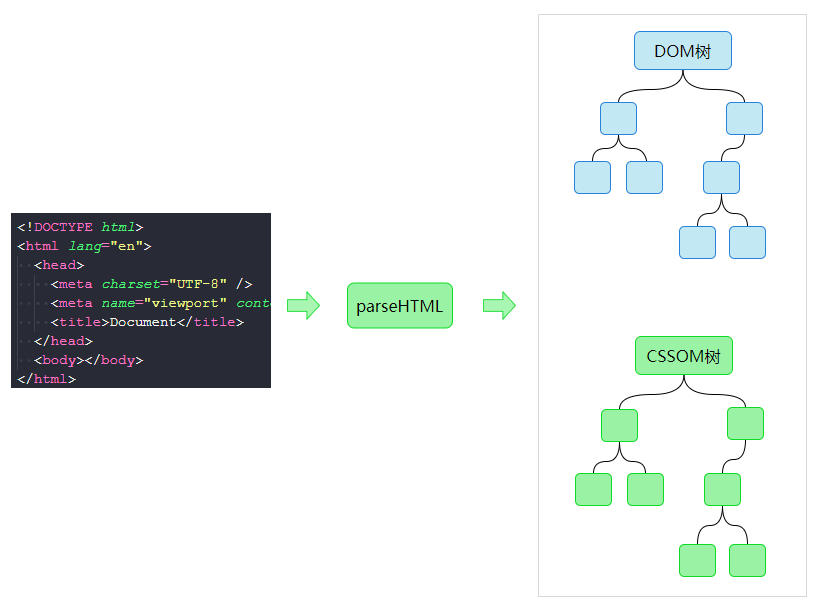
Task: Select the CSSOM树 root node
Action: pyautogui.click(x=684, y=356)
